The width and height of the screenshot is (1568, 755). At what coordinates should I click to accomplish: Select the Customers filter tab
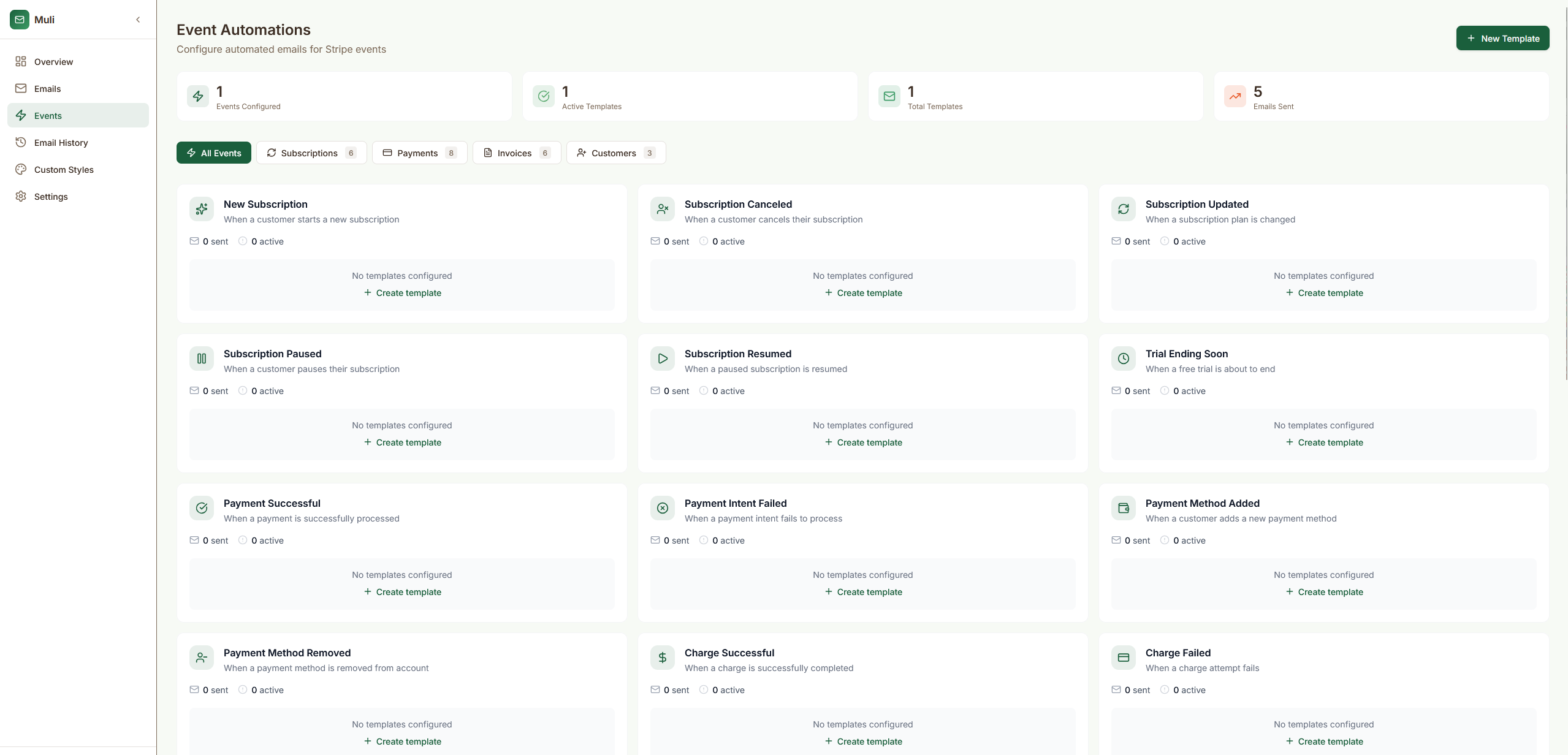click(x=615, y=153)
